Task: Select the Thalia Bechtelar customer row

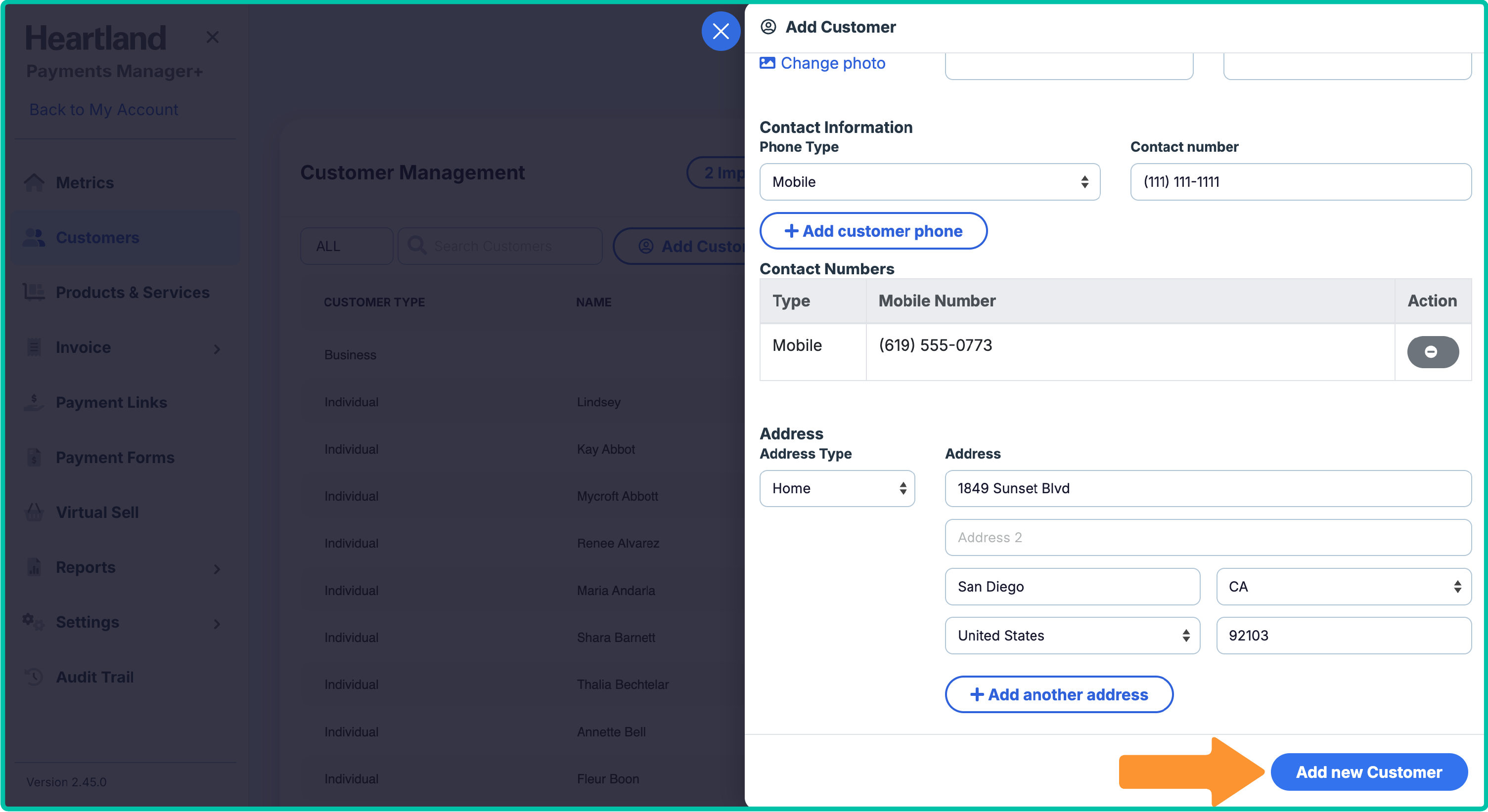Action: pos(523,684)
